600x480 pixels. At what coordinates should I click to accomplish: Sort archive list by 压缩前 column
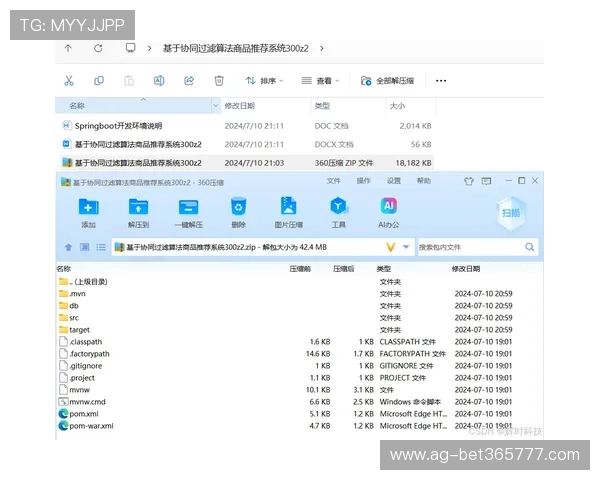click(300, 269)
